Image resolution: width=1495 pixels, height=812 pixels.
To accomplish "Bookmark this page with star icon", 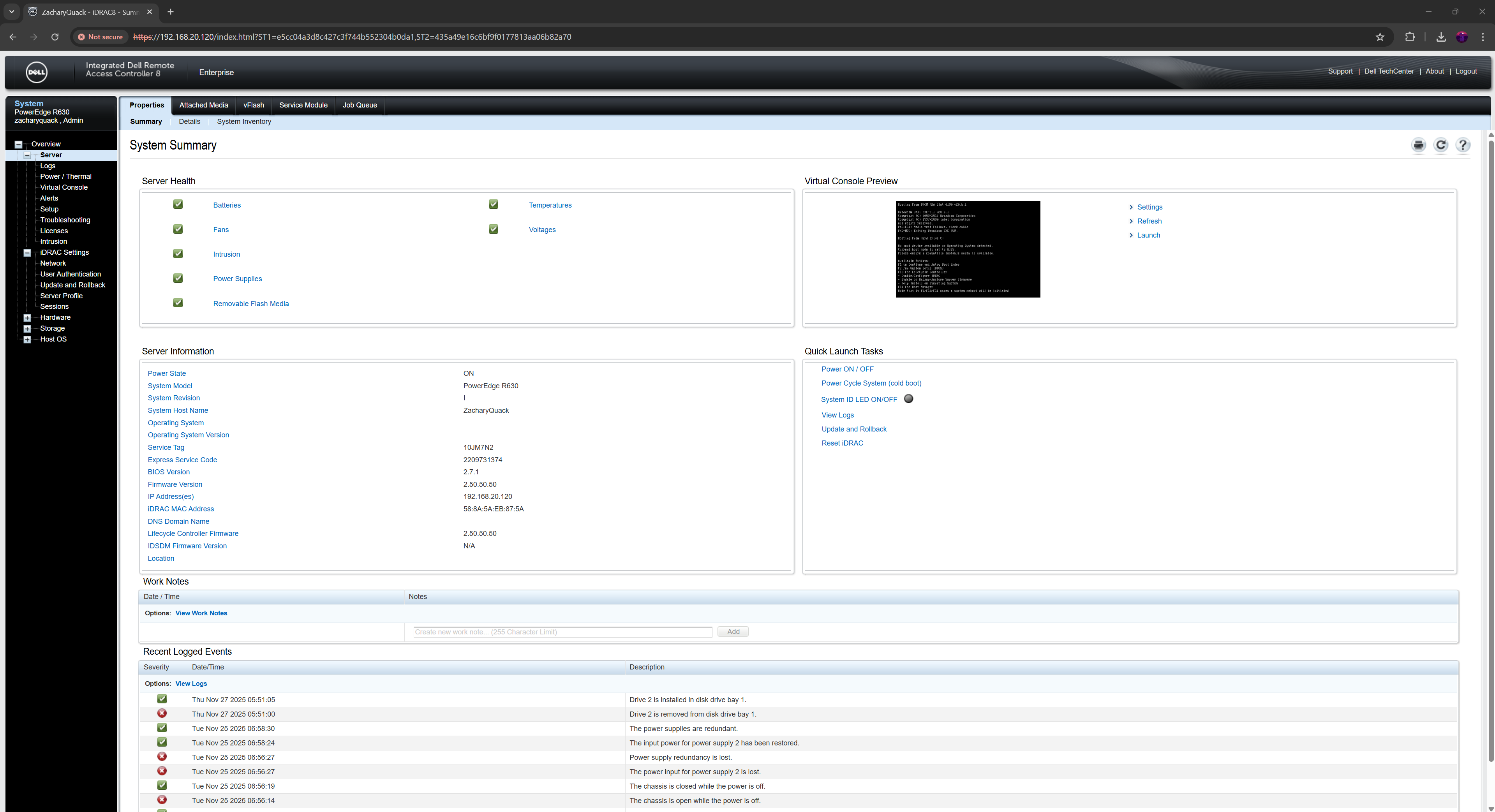I will [1380, 37].
